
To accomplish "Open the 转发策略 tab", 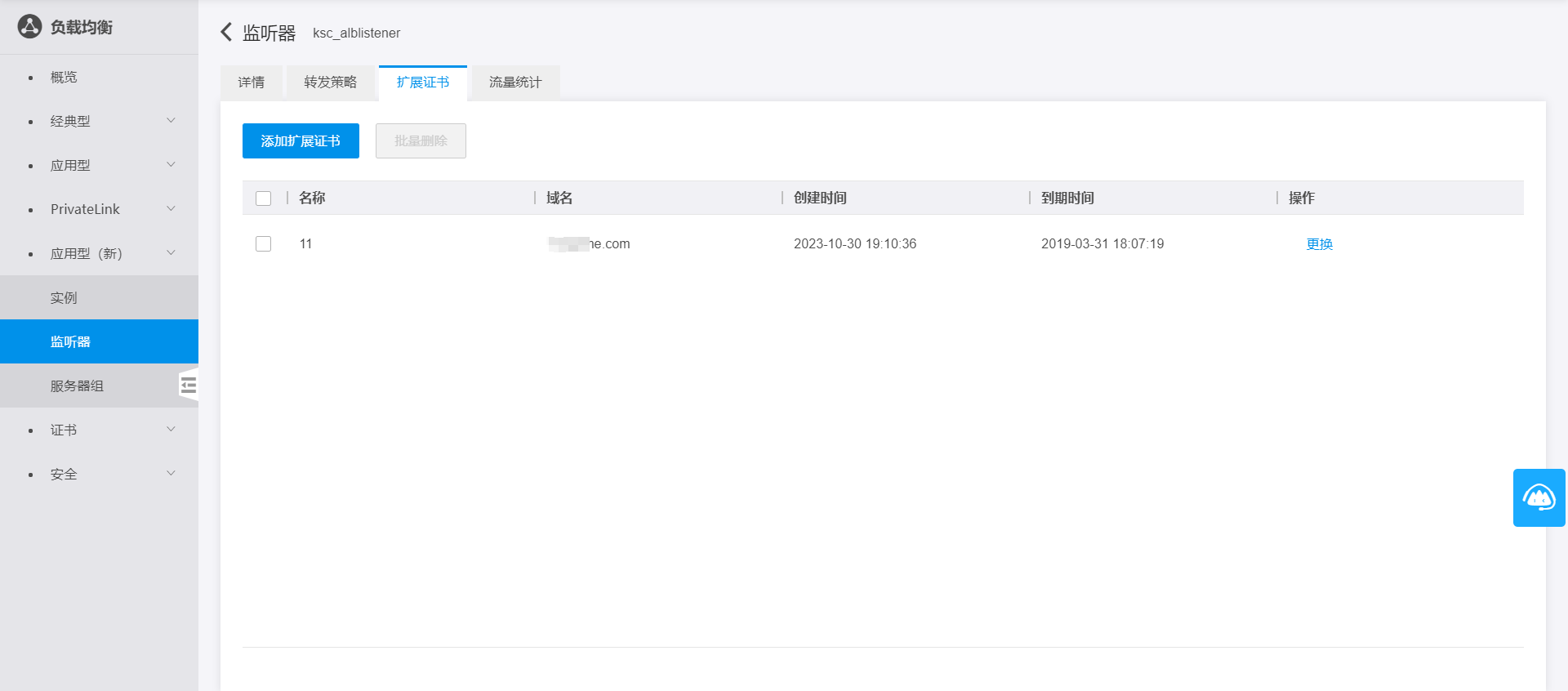I will pyautogui.click(x=330, y=82).
